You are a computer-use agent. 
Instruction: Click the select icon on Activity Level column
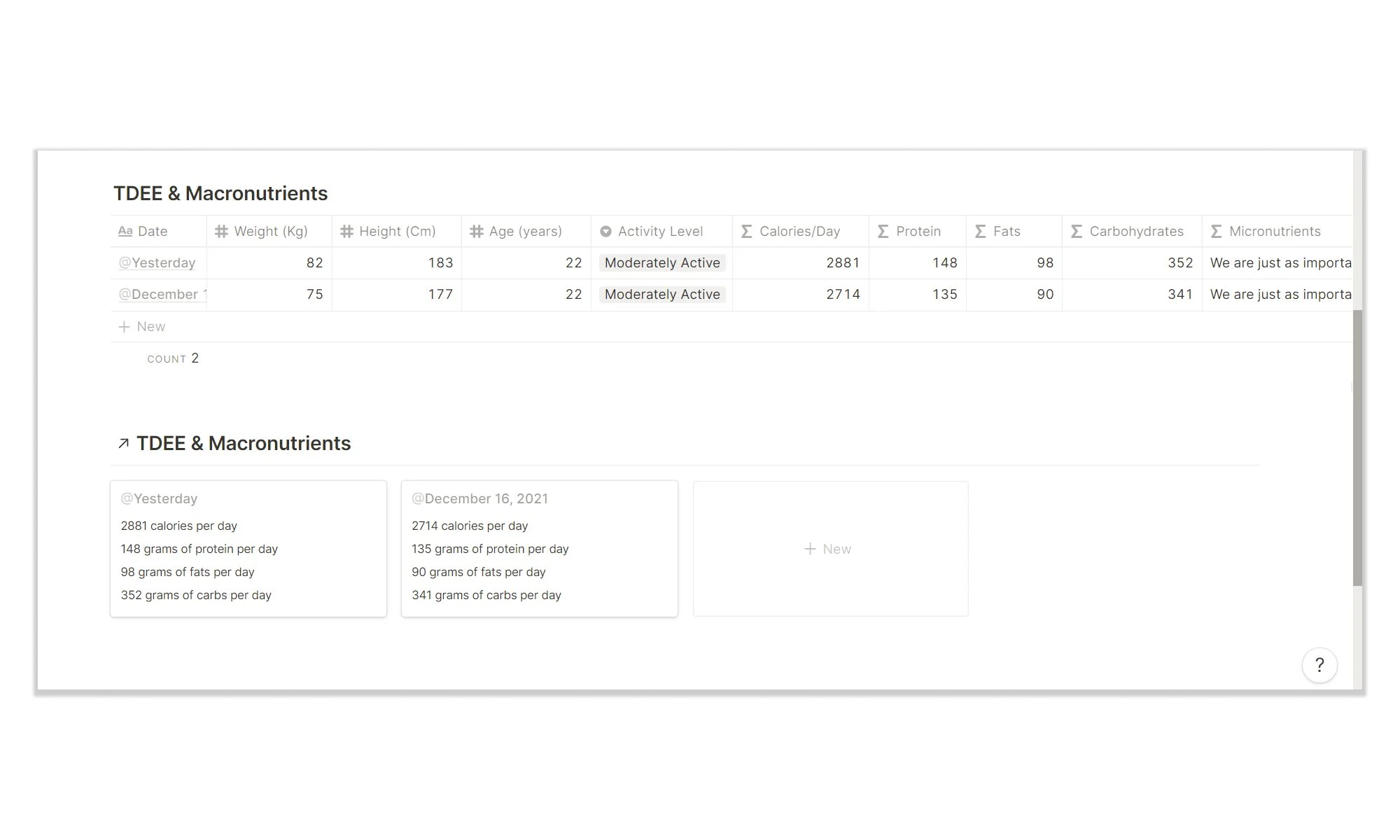605,232
